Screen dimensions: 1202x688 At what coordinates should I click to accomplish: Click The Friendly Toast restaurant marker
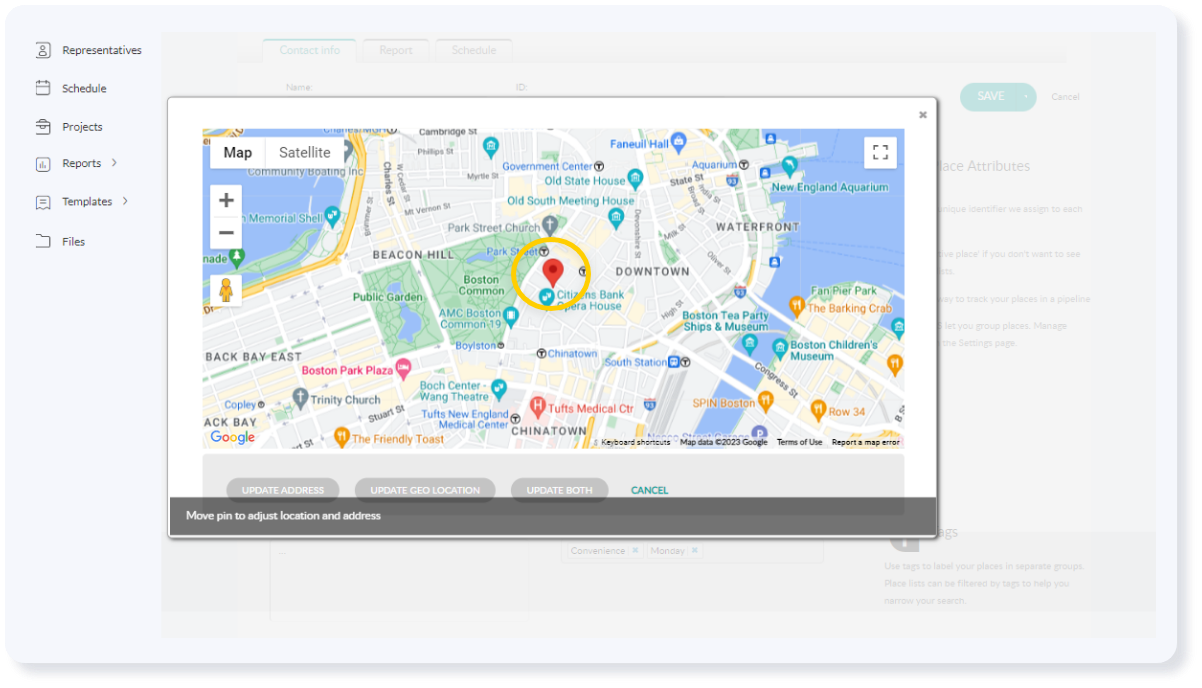click(341, 437)
